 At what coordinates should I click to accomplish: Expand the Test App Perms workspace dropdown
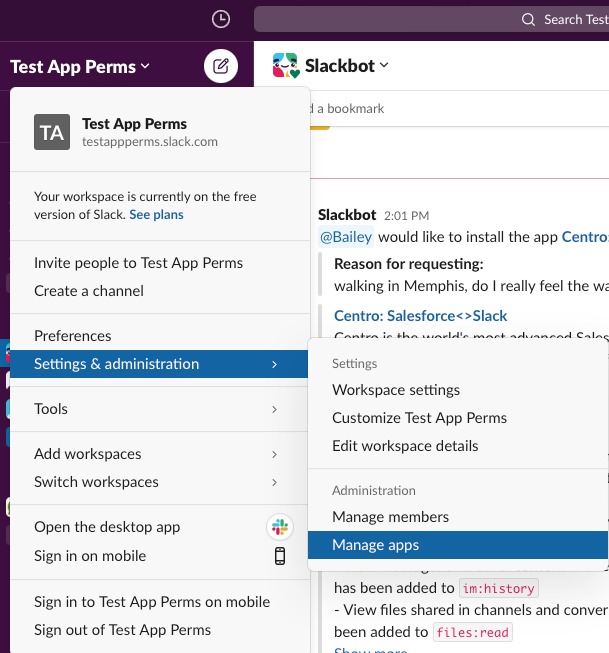pos(80,67)
